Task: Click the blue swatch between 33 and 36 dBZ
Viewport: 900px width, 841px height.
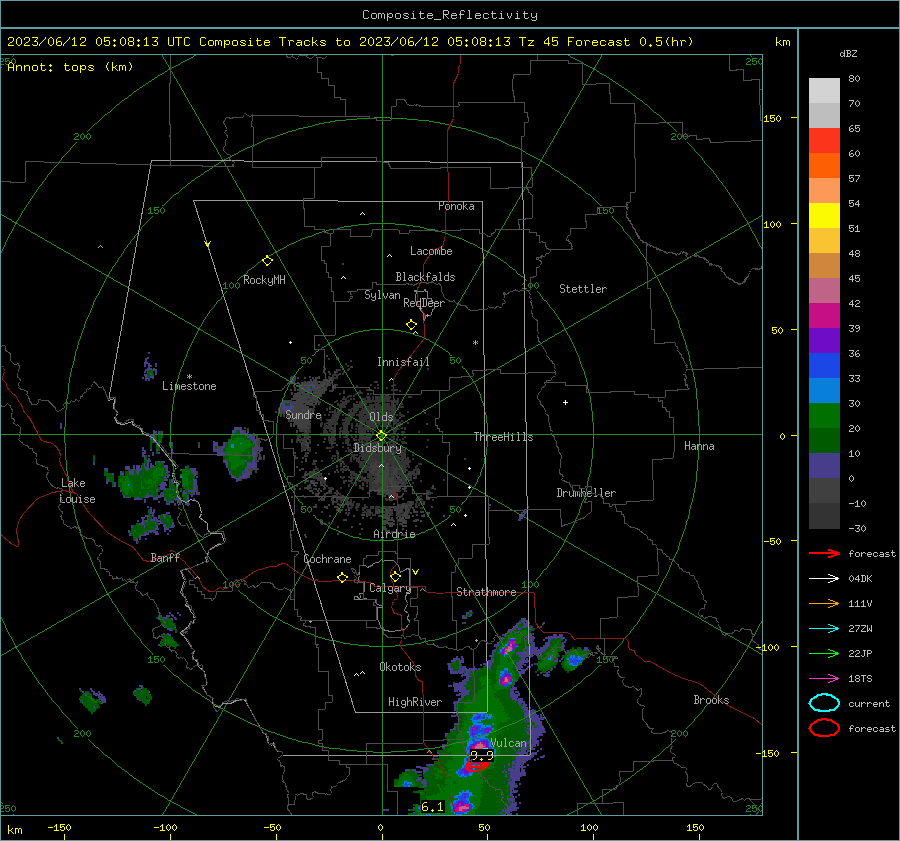Action: [x=824, y=366]
